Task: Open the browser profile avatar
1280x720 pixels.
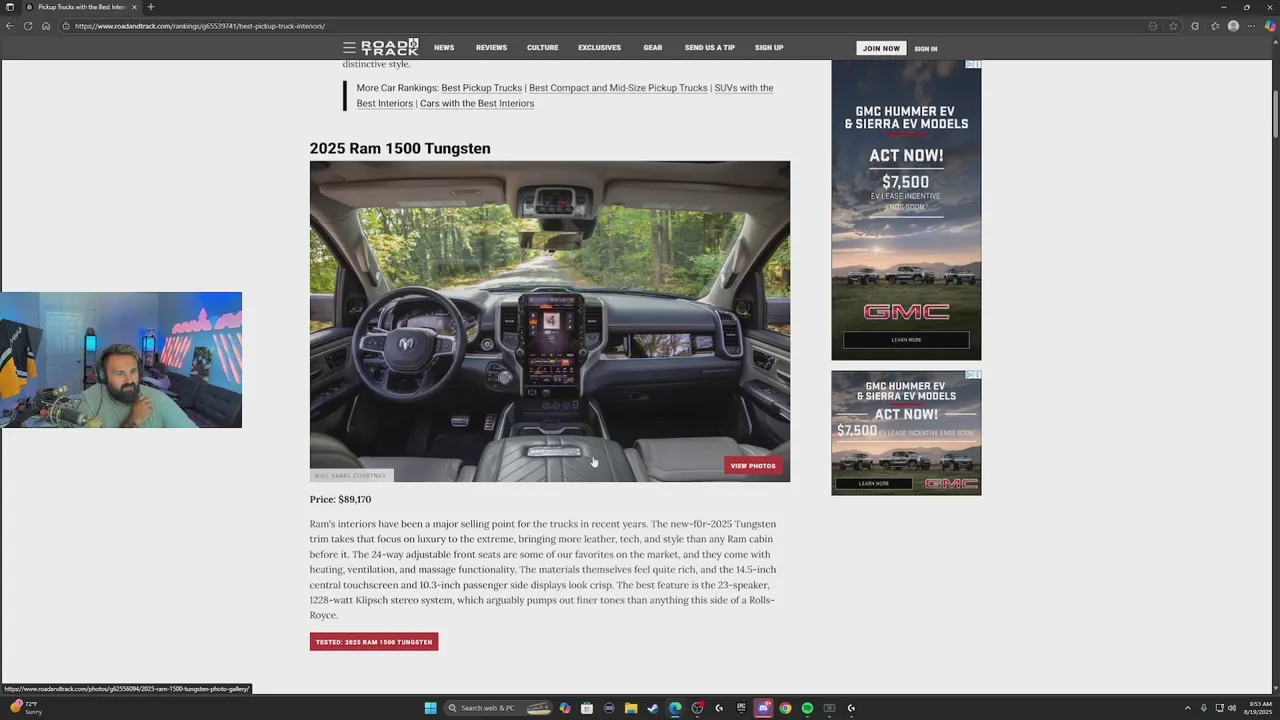Action: (x=1233, y=26)
